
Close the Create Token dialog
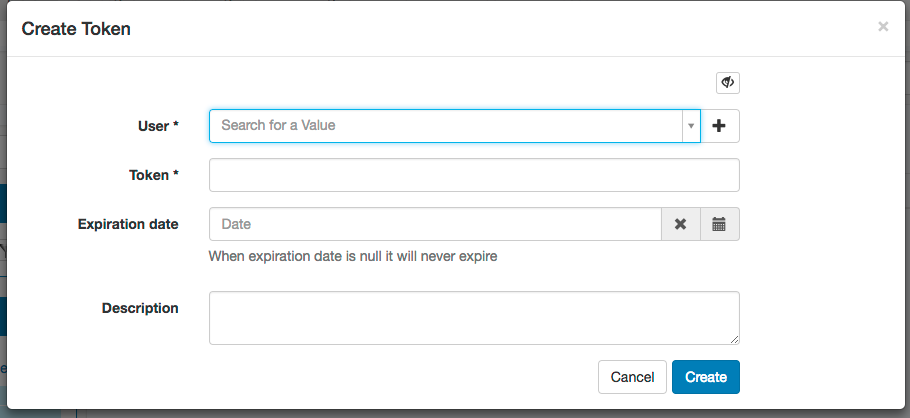pyautogui.click(x=883, y=27)
